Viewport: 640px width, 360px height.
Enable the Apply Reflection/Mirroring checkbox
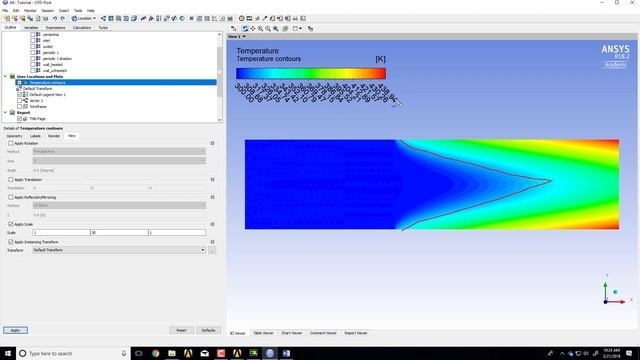(x=11, y=197)
